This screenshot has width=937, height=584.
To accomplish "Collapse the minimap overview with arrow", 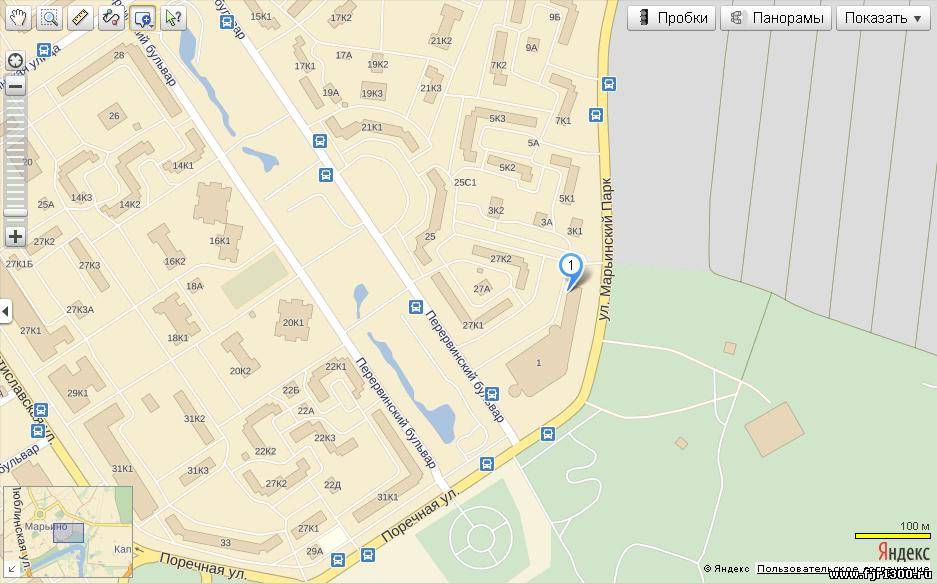I will tap(11, 569).
